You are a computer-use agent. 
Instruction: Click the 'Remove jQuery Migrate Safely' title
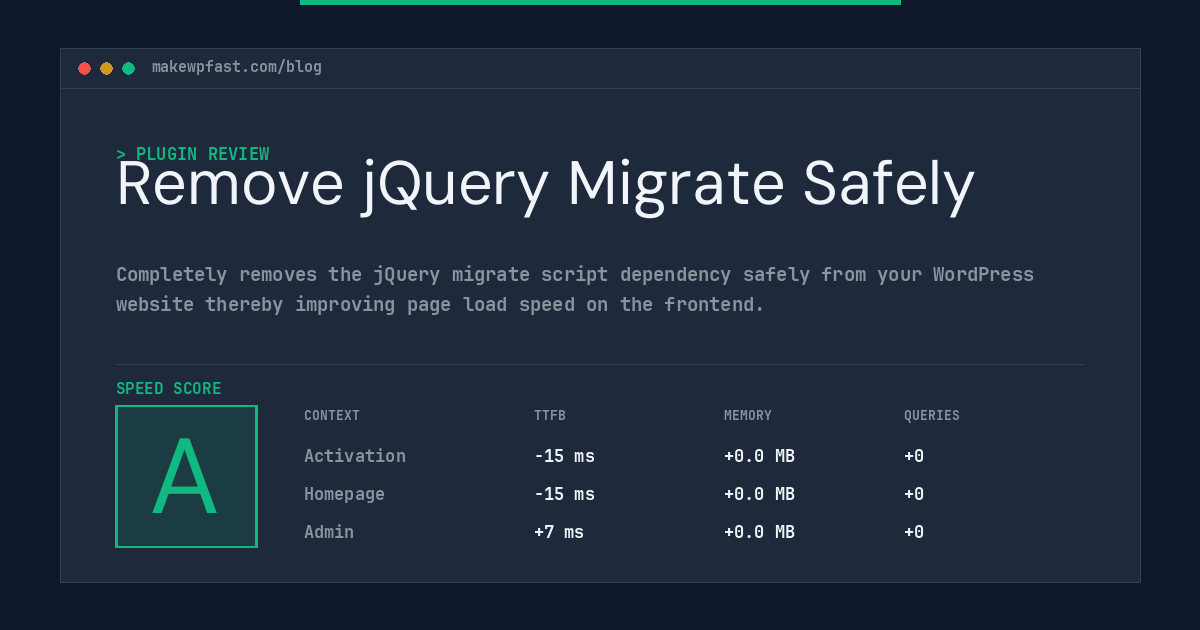tap(545, 186)
